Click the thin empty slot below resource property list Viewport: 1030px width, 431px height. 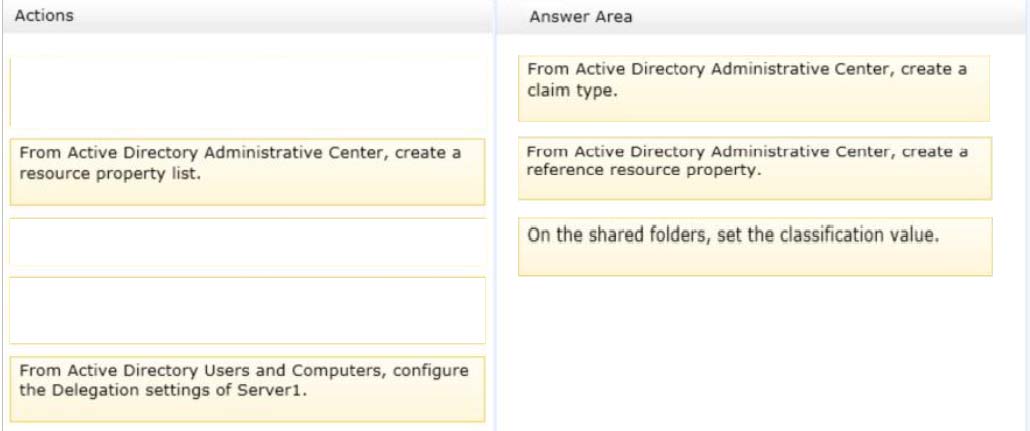(x=248, y=242)
